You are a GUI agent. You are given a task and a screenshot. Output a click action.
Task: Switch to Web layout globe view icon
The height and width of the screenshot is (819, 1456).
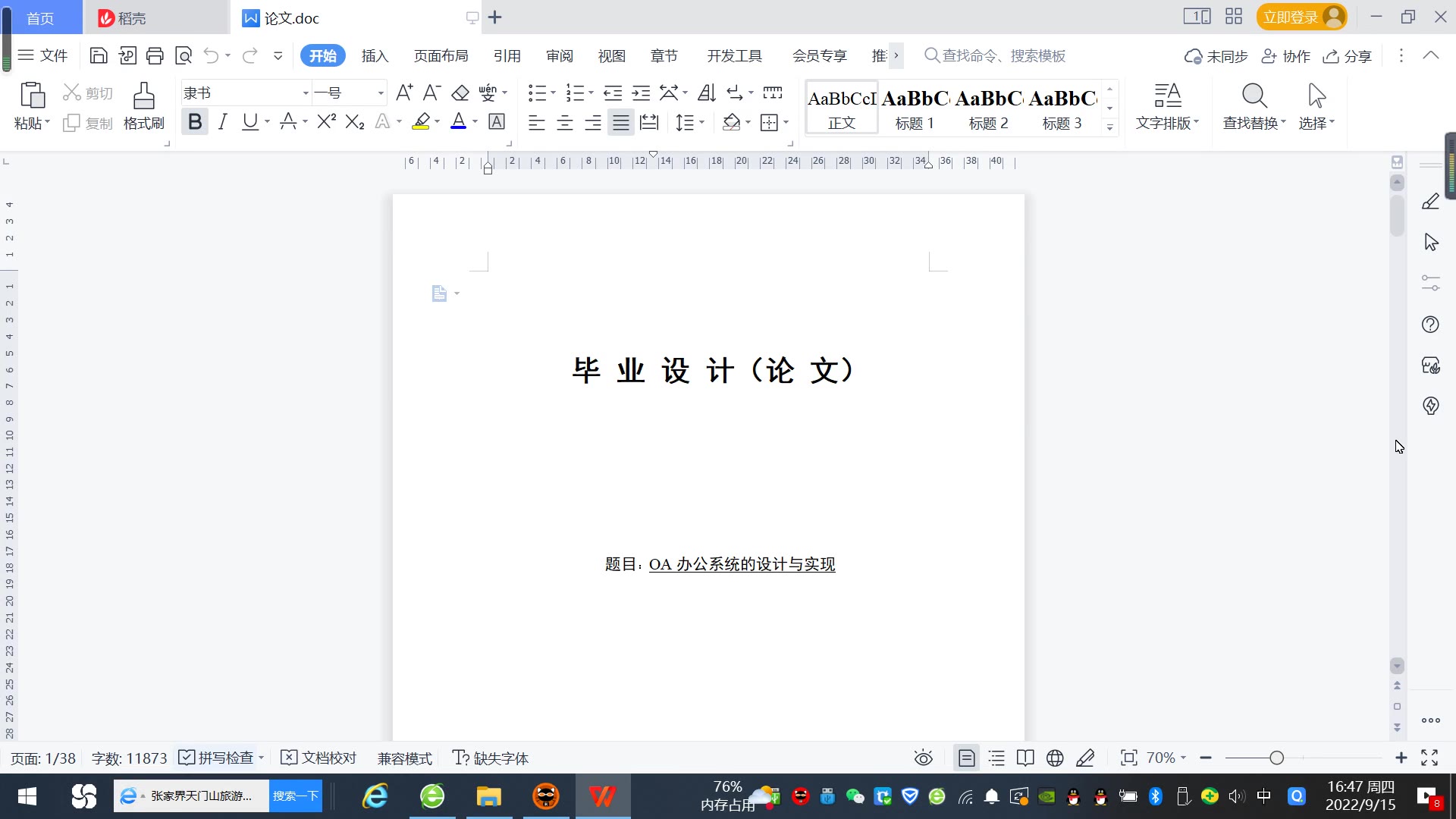(x=1055, y=758)
